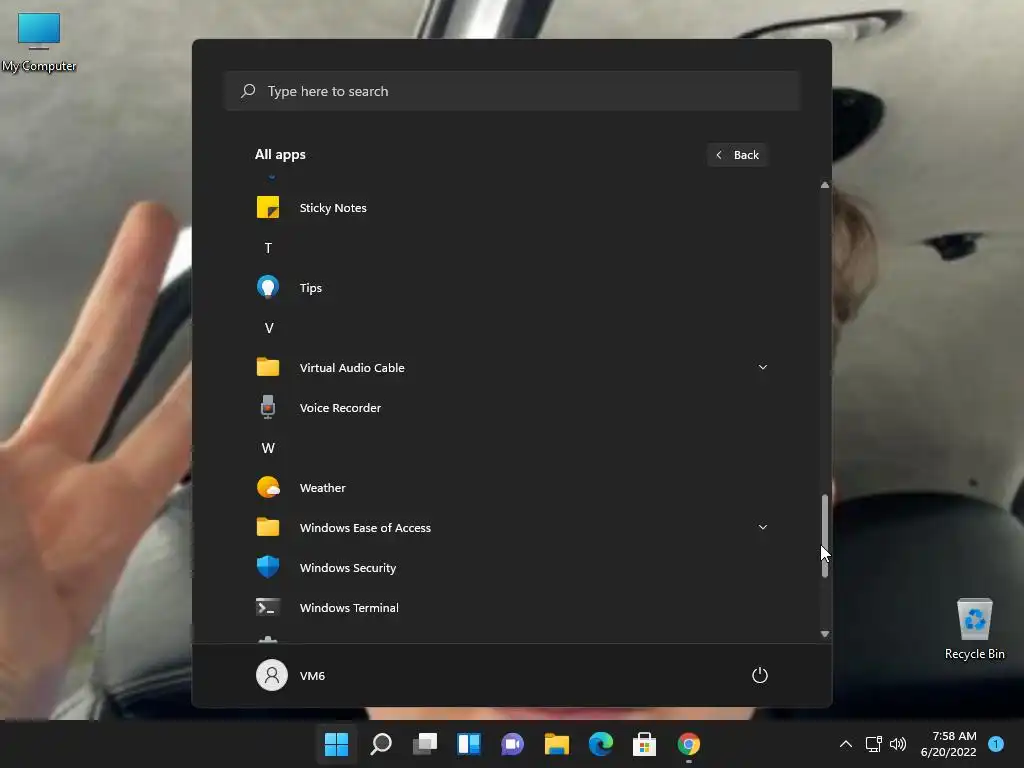Expand Windows Ease of Access chevron
Screen dimensions: 1024x768
[x=763, y=527]
